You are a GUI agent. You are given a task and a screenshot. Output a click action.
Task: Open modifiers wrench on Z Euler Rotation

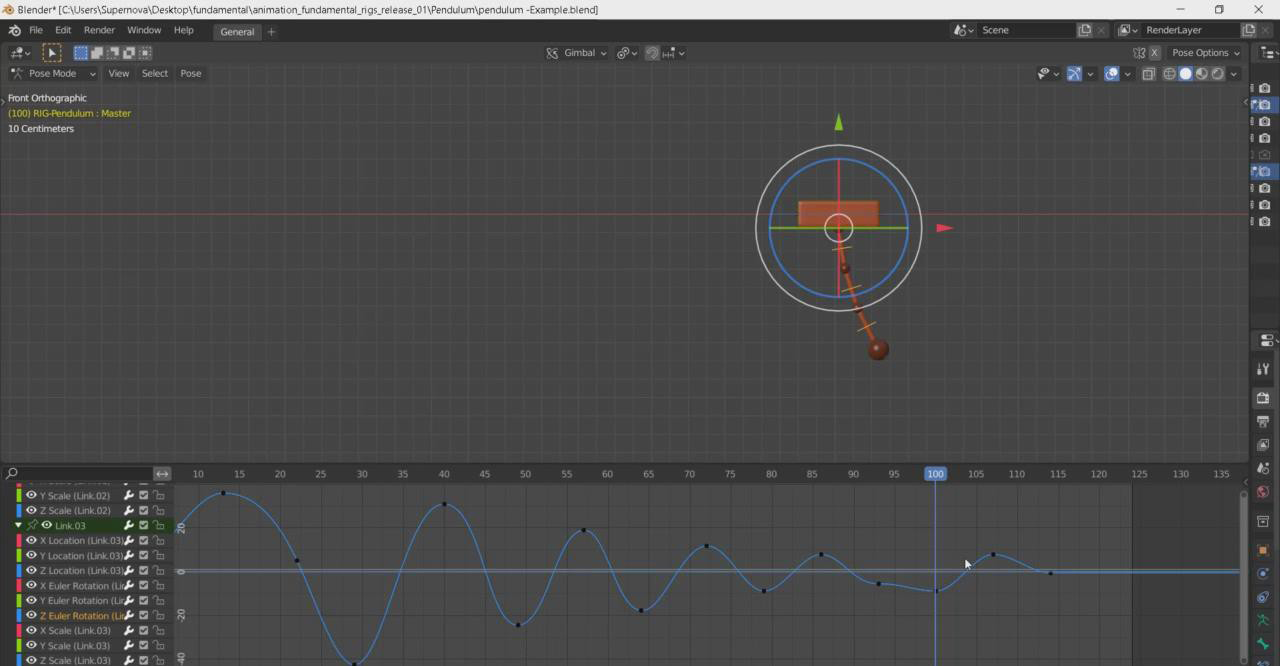coord(129,616)
